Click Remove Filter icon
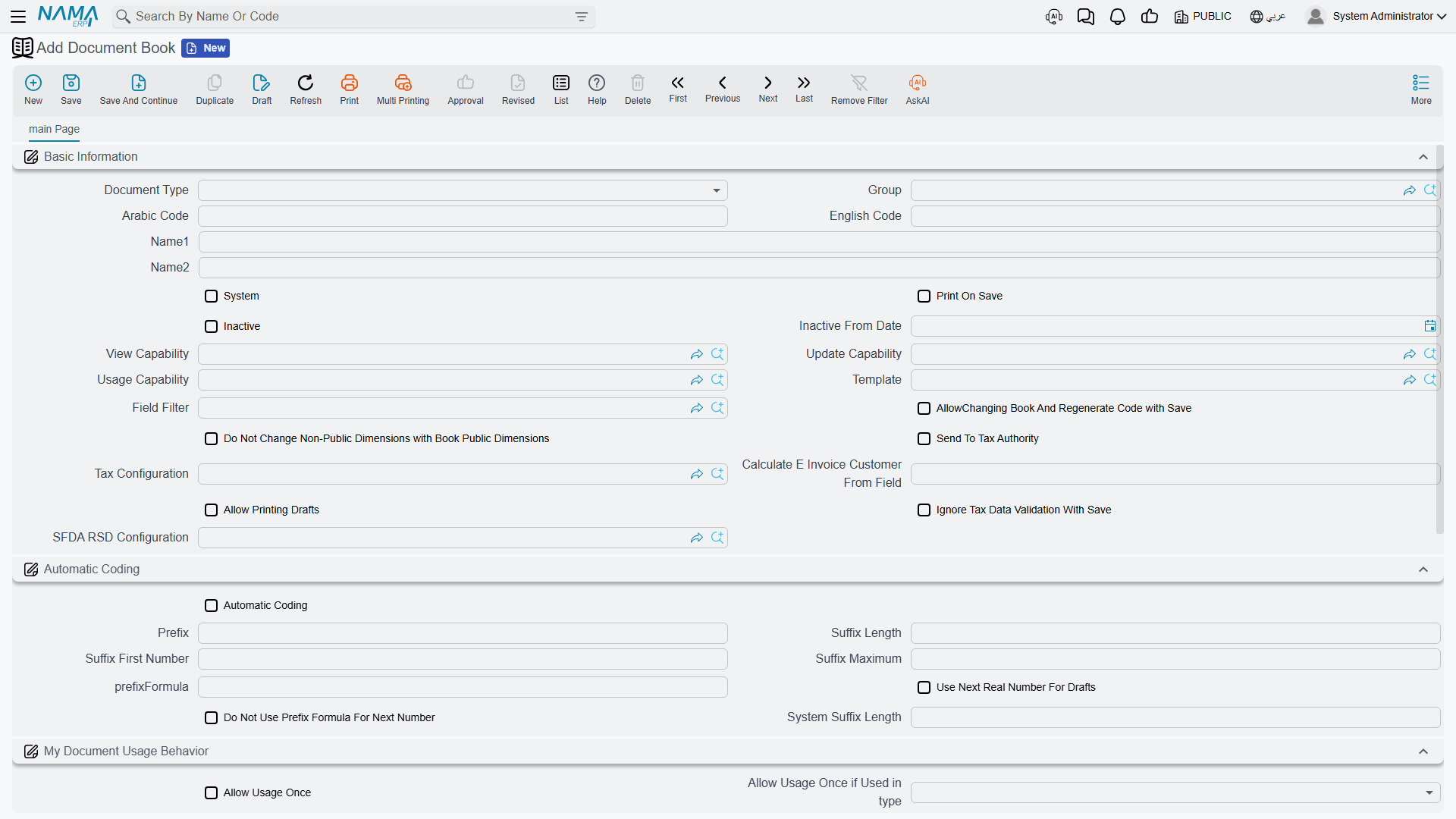The width and height of the screenshot is (1456, 819). click(859, 89)
